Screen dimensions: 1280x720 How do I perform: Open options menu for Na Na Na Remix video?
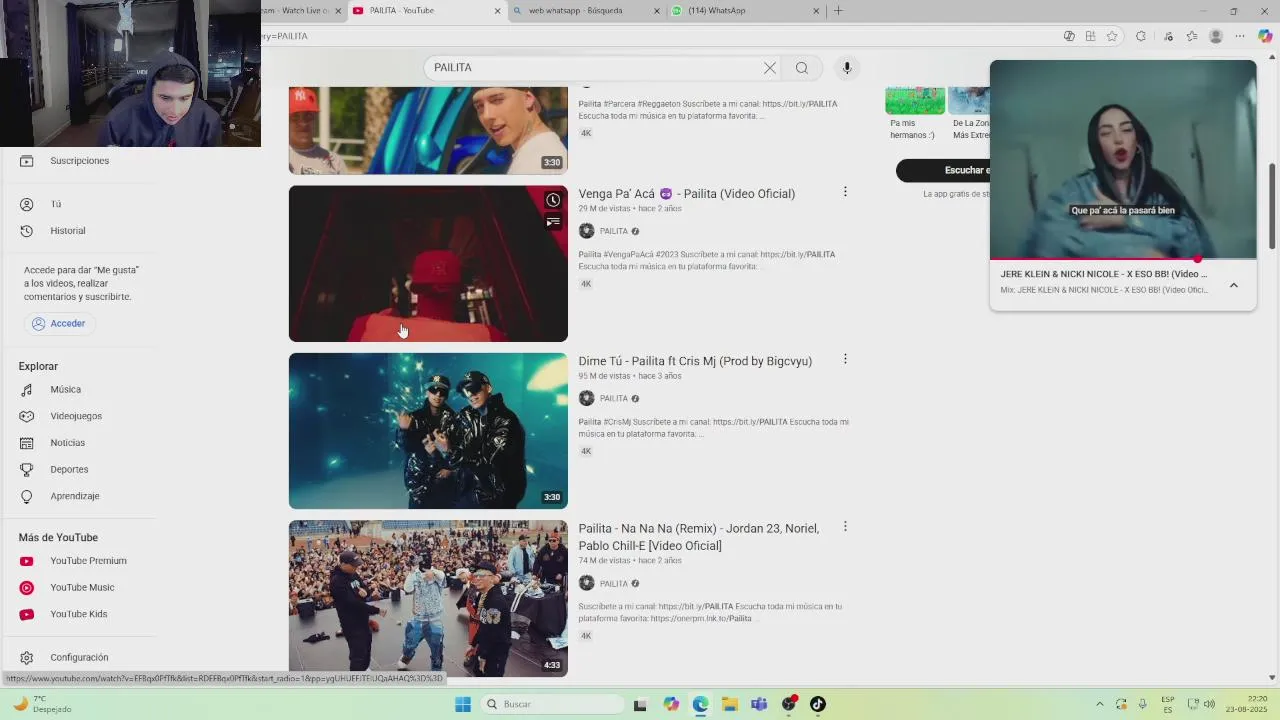tap(845, 526)
